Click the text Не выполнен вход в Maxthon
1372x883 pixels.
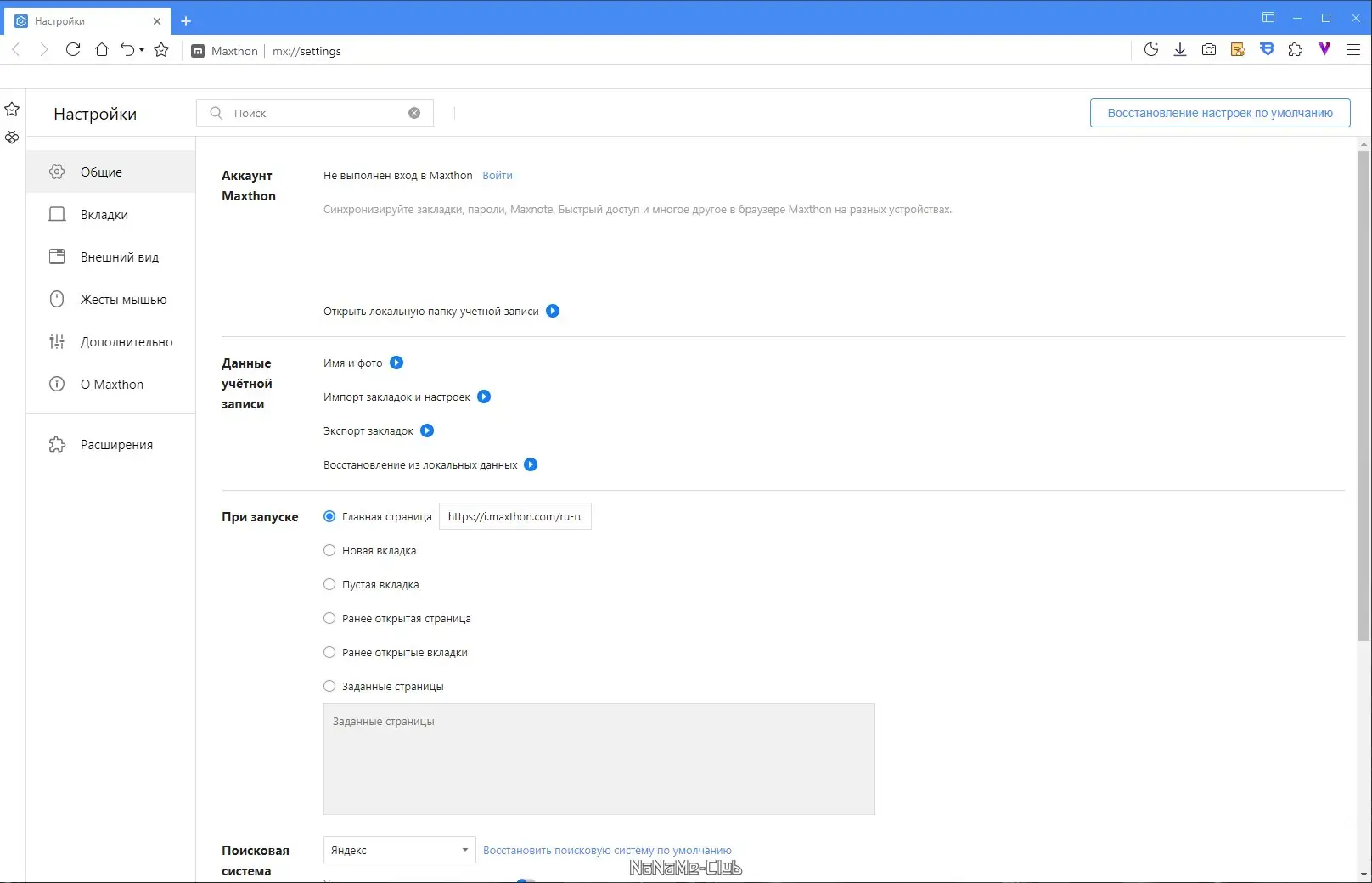click(x=397, y=175)
